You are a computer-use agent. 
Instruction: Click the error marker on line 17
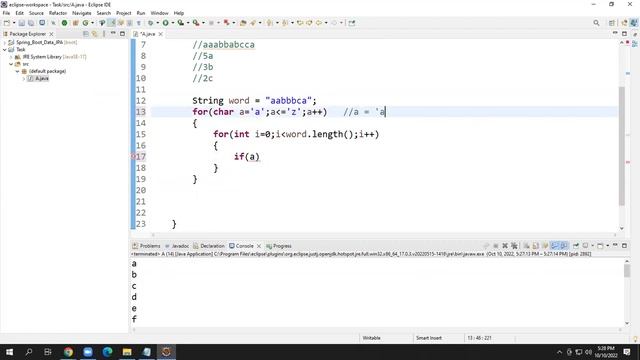[x=133, y=157]
